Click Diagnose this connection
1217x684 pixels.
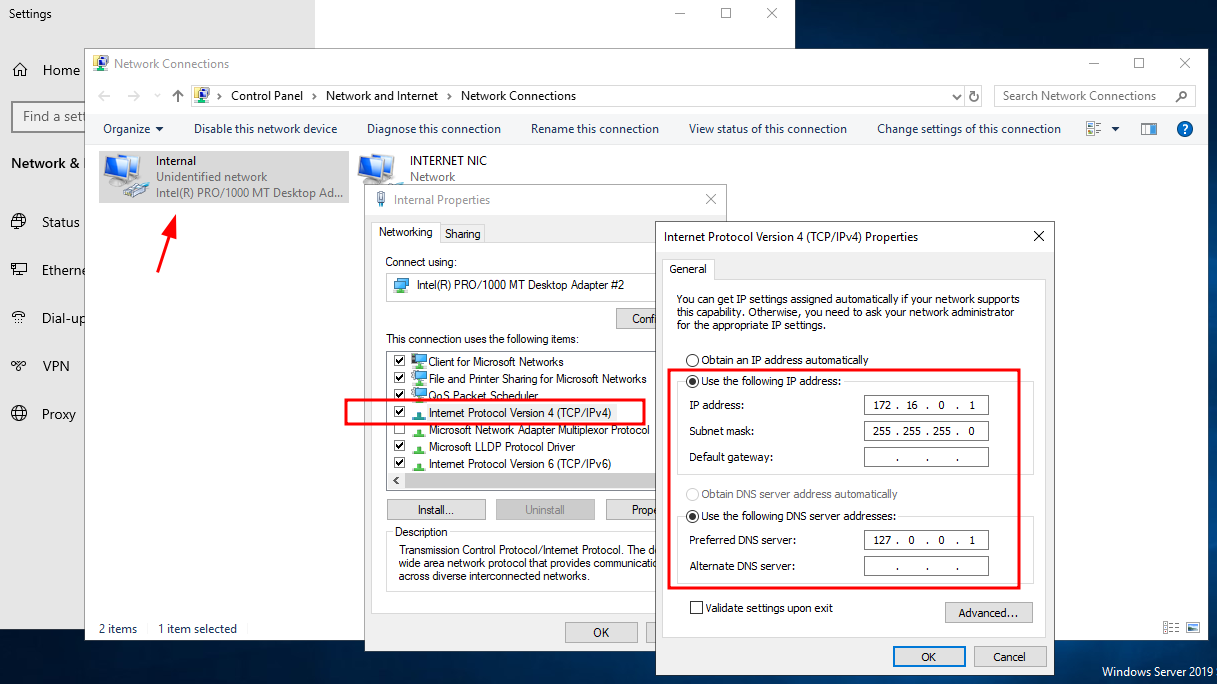click(x=434, y=129)
